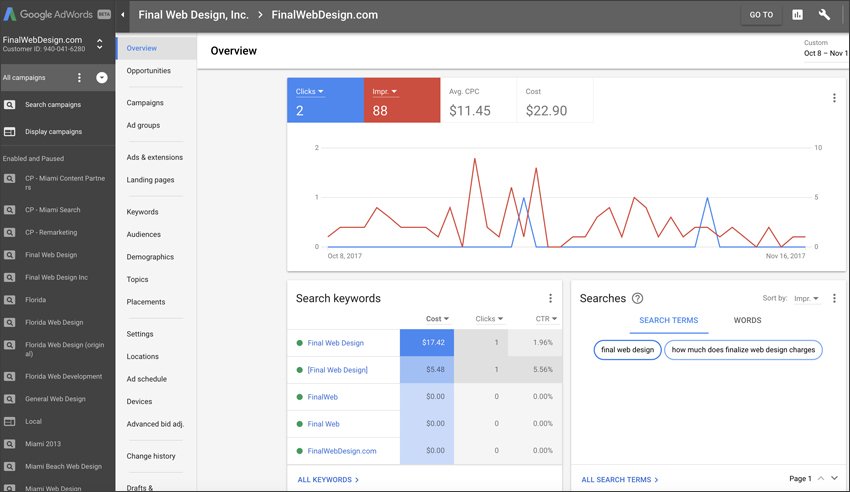
Task: Open the Florida Web Design (original) campaign
Action: (65, 349)
